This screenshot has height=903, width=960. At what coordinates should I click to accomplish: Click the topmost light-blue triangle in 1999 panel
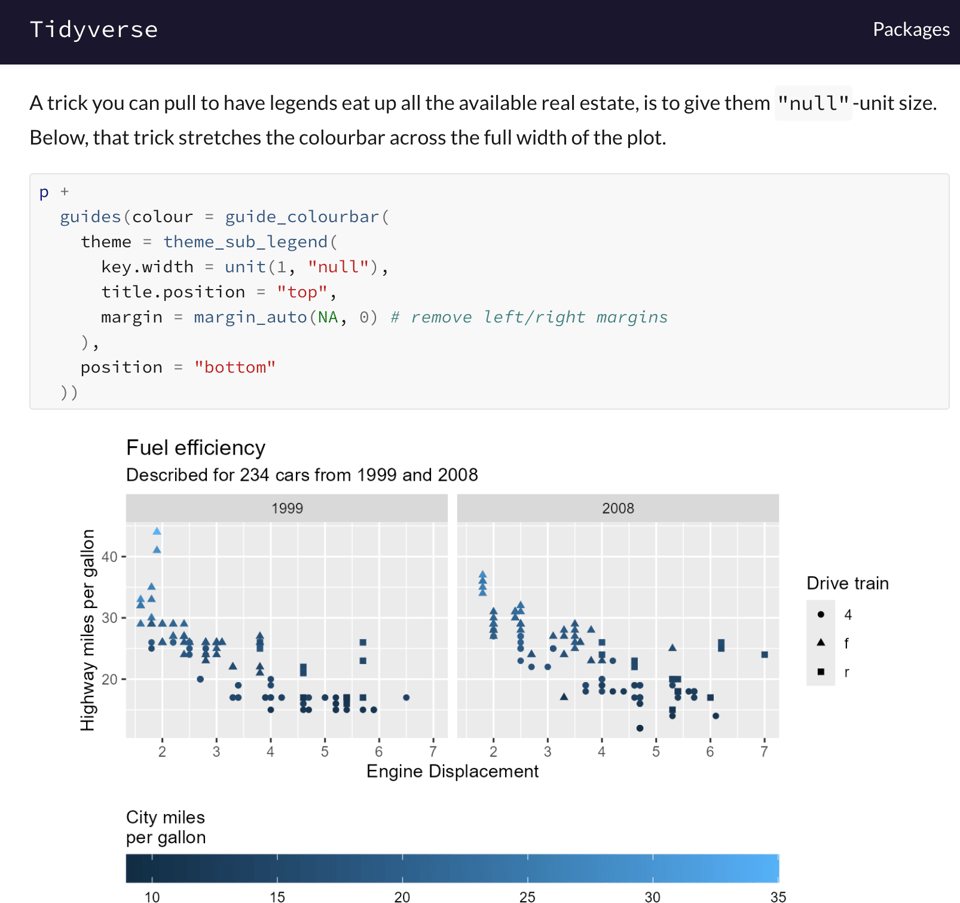[x=157, y=532]
